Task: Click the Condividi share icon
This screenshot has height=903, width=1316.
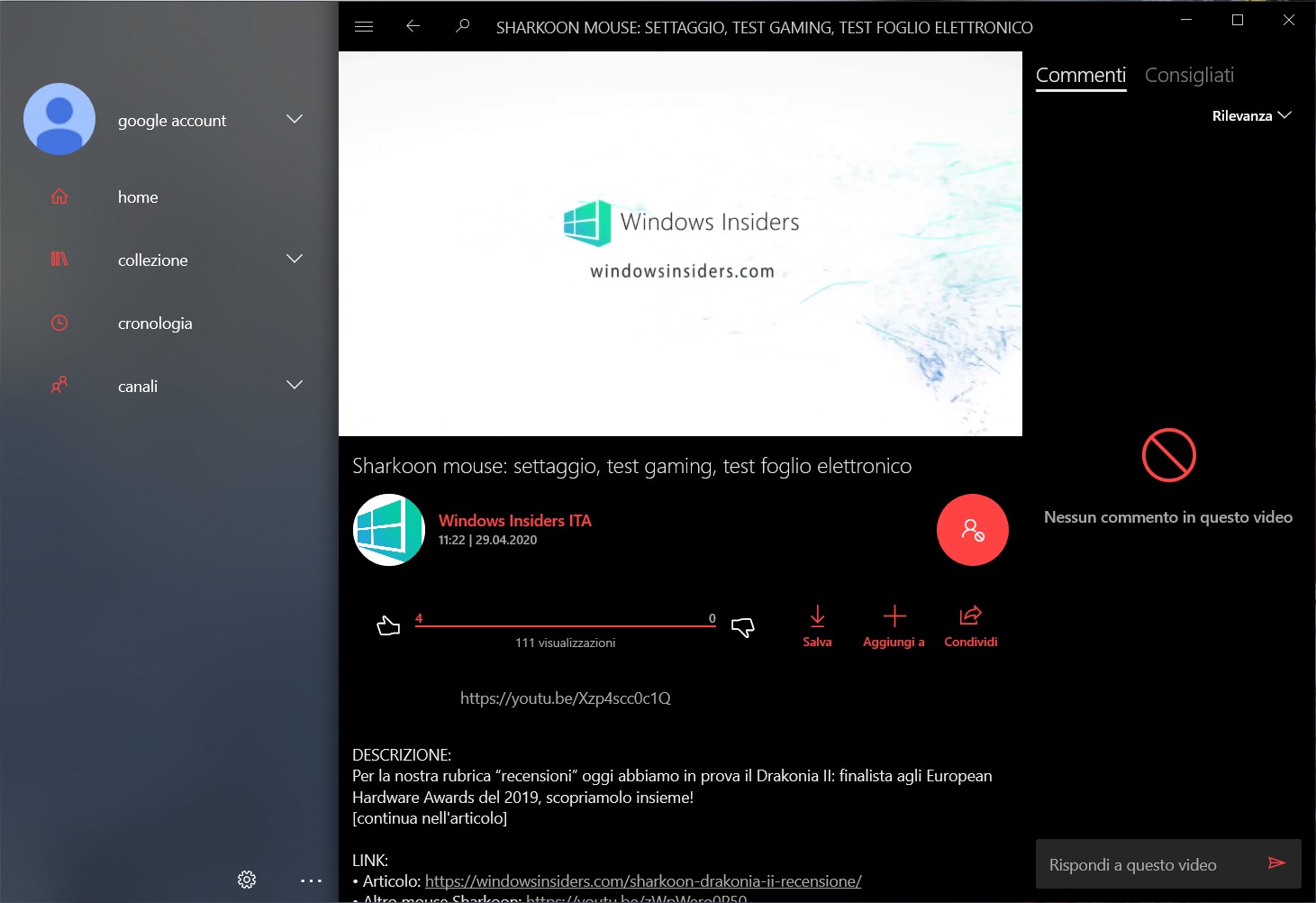Action: pyautogui.click(x=970, y=616)
